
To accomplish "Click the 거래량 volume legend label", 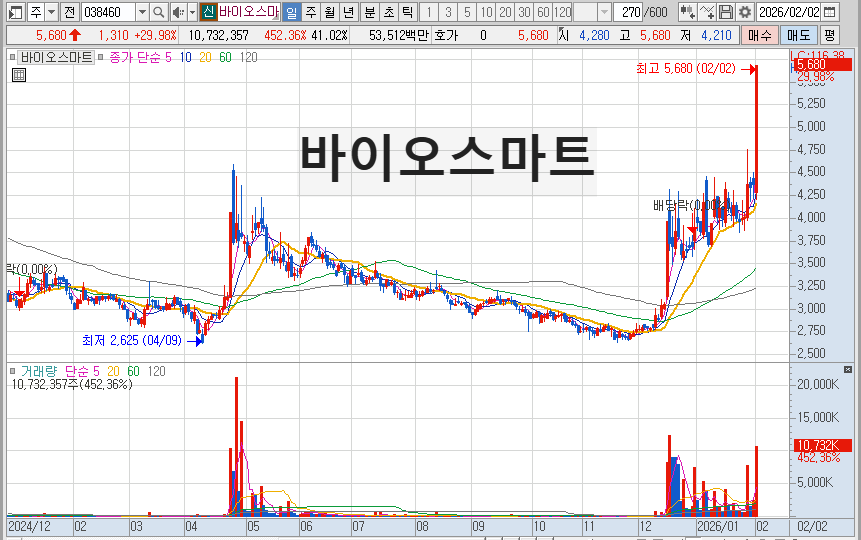I will point(38,371).
